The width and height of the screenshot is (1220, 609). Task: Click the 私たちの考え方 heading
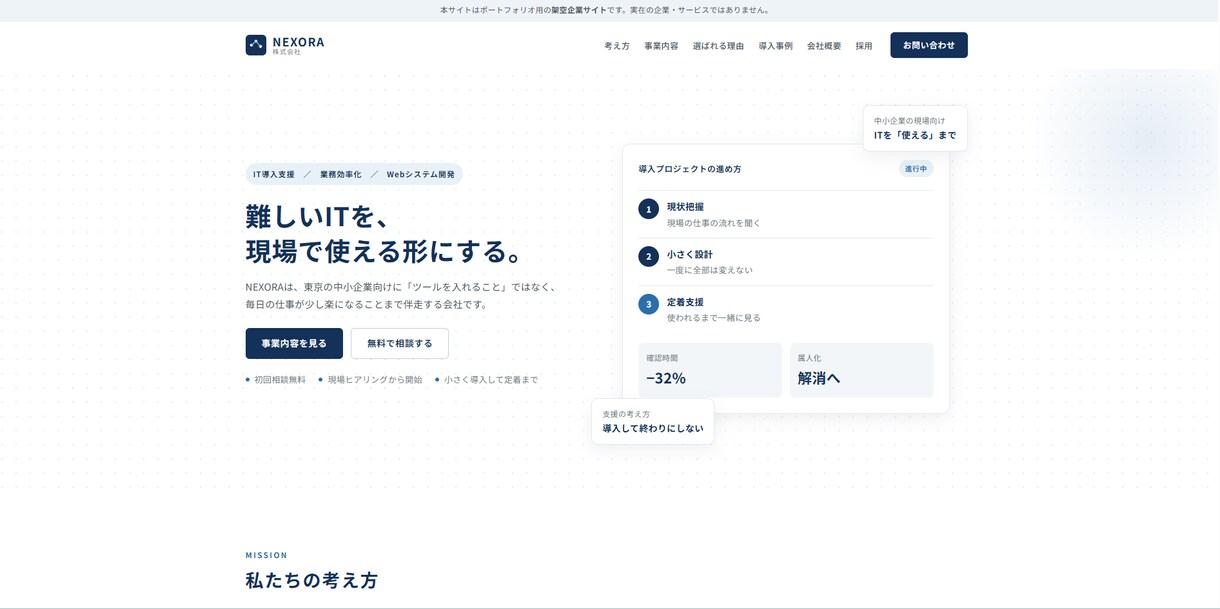312,580
